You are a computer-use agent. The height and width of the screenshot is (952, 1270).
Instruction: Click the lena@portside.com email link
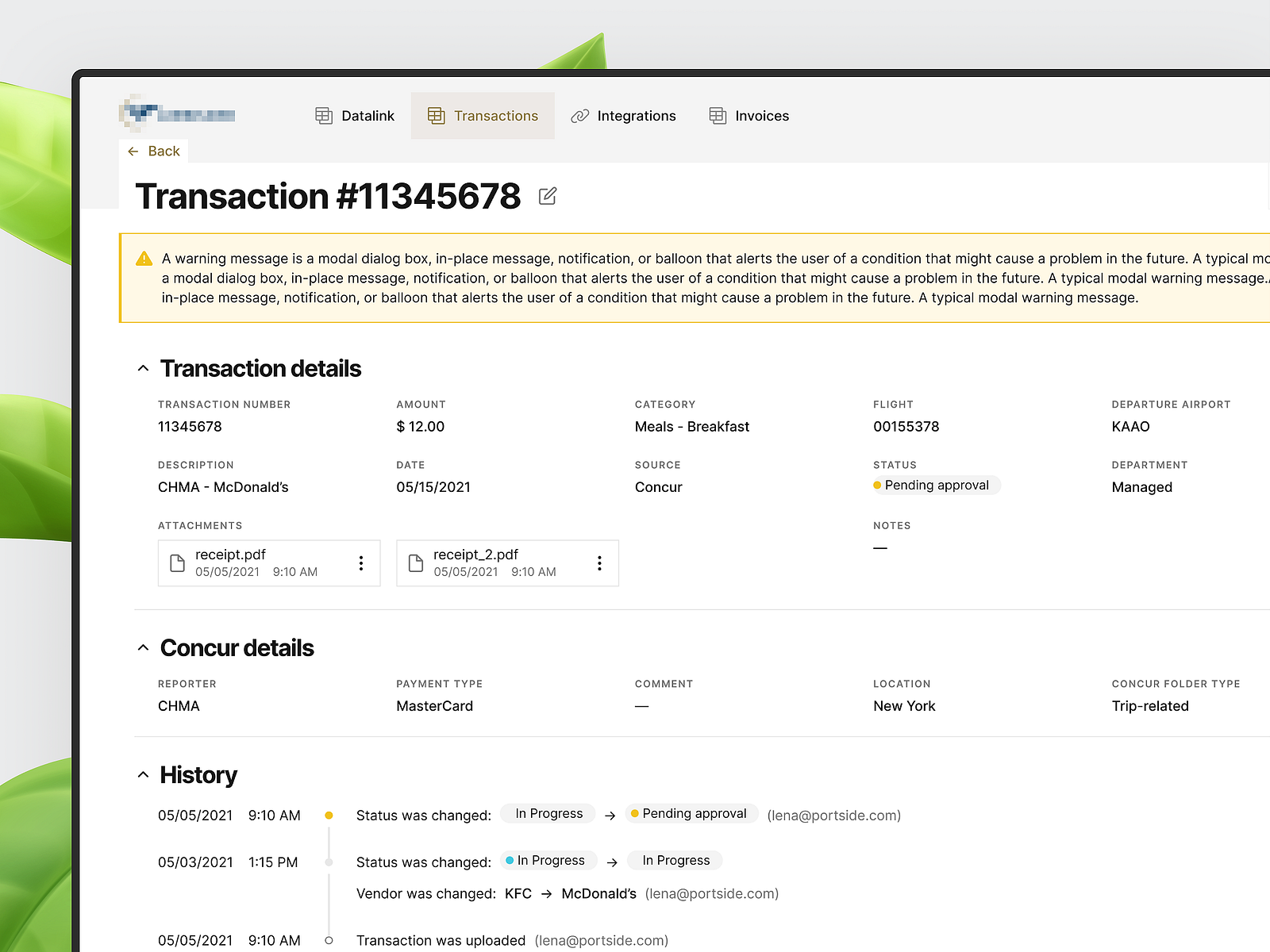[833, 815]
